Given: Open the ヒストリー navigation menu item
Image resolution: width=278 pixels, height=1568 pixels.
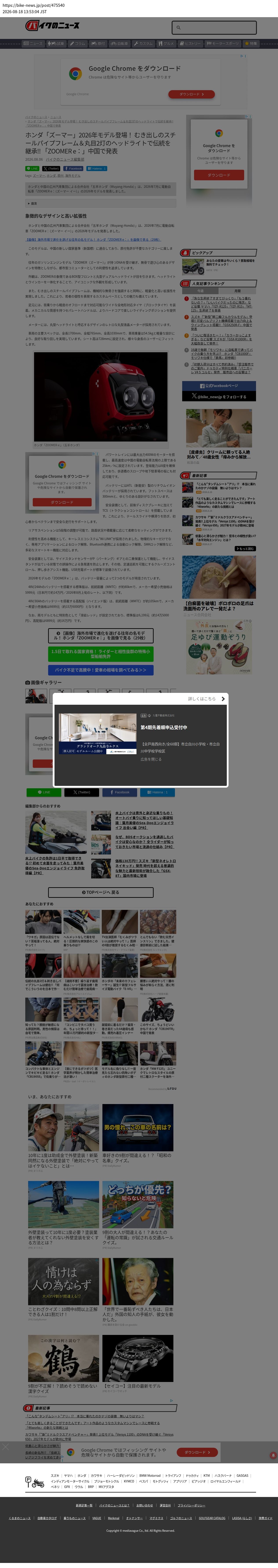Looking at the screenshot, I should (x=190, y=43).
